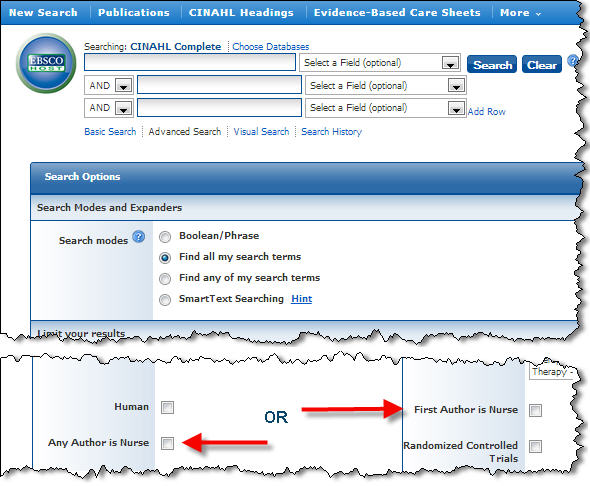Switch to Basic Search
This screenshot has height=486, width=590.
click(110, 132)
